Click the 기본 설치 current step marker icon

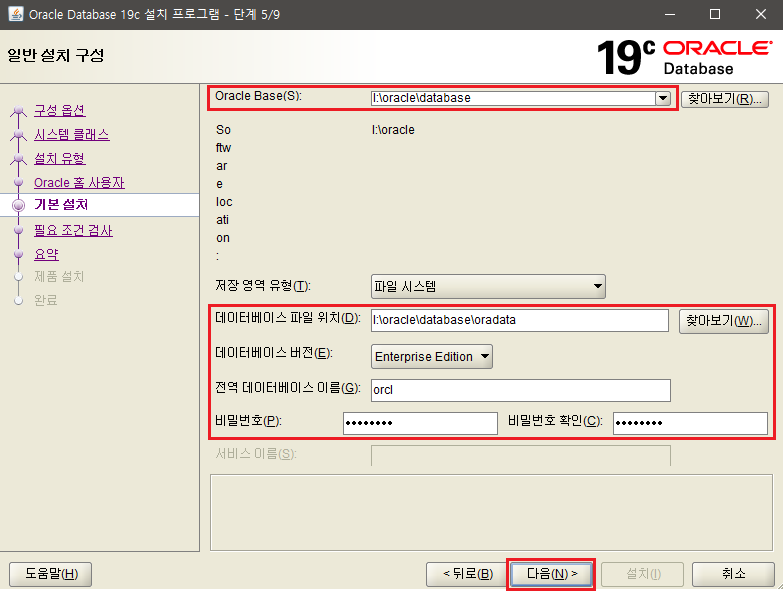pos(18,205)
